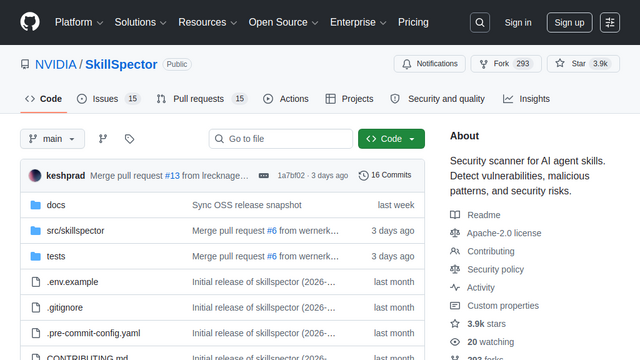Switch to the Code tab

44,99
